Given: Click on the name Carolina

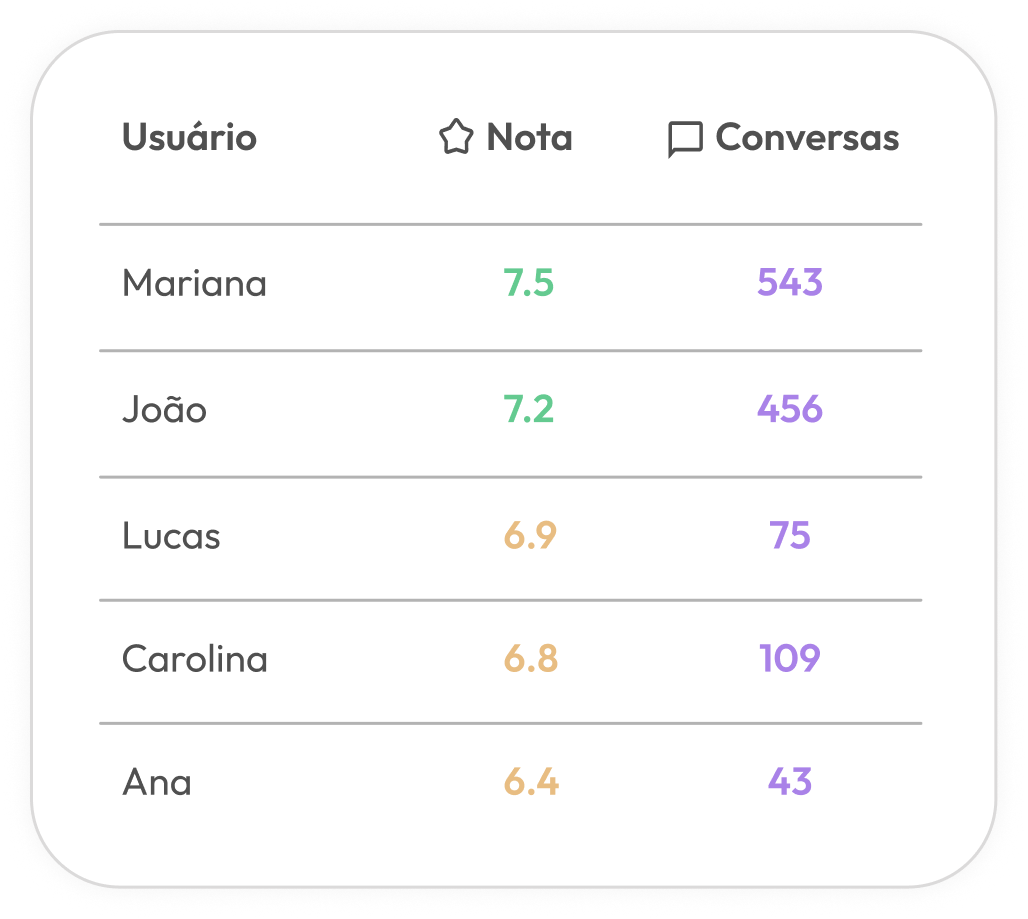Looking at the screenshot, I should (195, 659).
